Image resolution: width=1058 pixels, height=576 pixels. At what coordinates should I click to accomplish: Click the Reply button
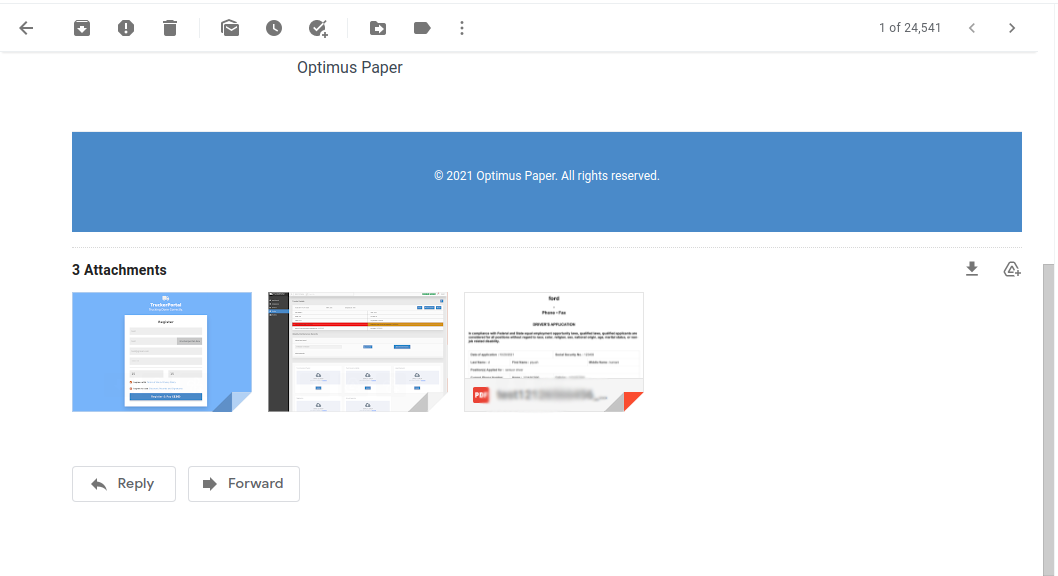point(124,484)
